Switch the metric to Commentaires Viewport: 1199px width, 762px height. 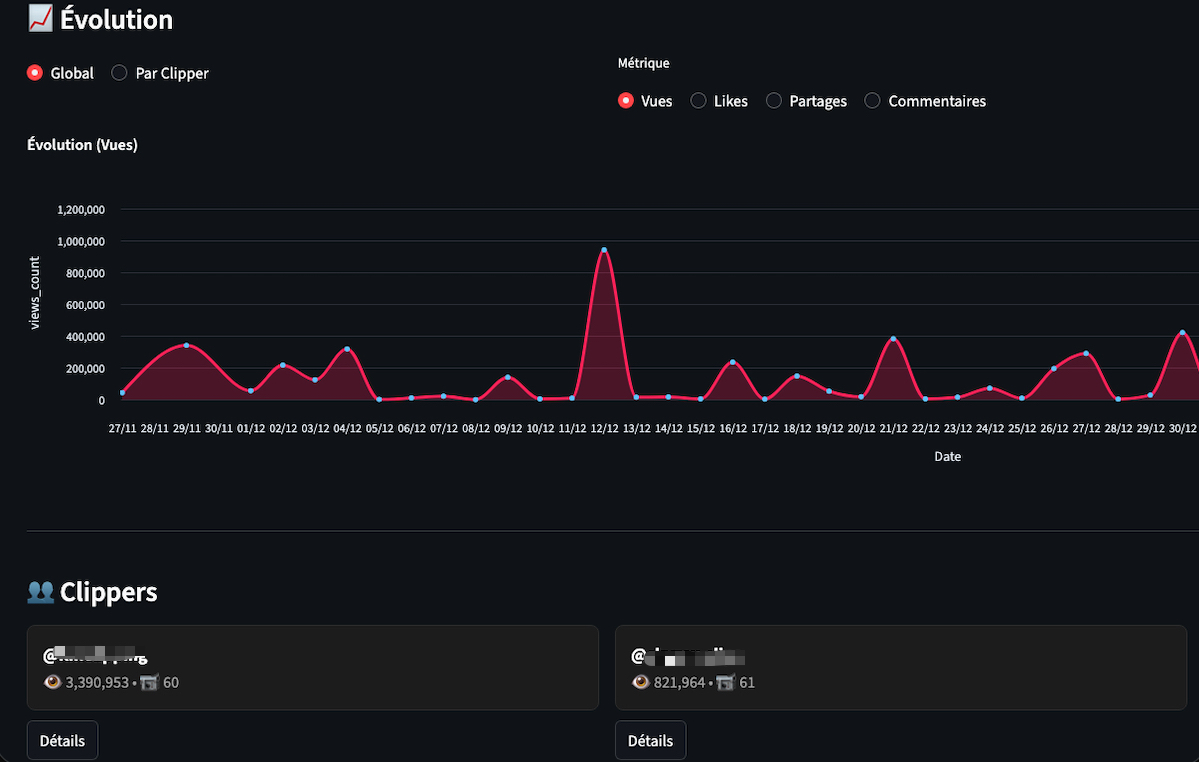(873, 101)
